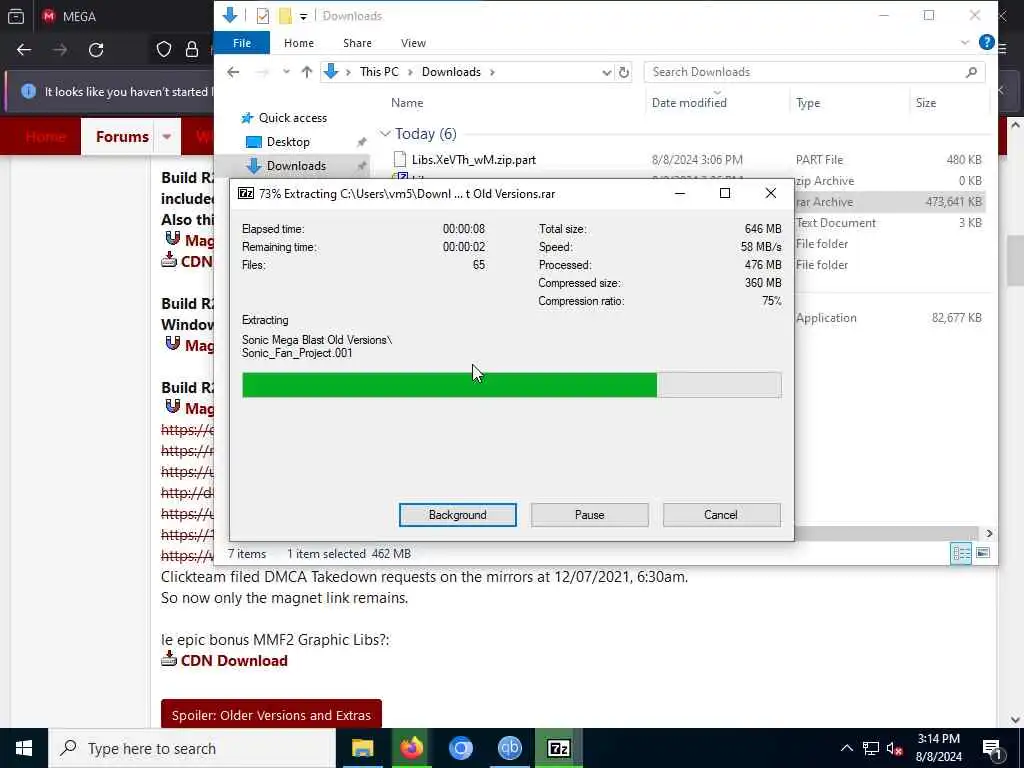This screenshot has width=1024, height=768.
Task: Open 7-Zip from taskbar
Action: point(558,748)
